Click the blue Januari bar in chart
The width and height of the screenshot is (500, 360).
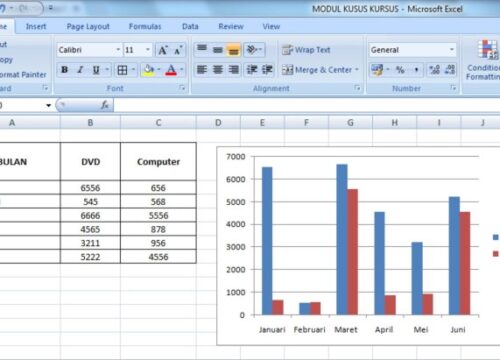(x=267, y=241)
